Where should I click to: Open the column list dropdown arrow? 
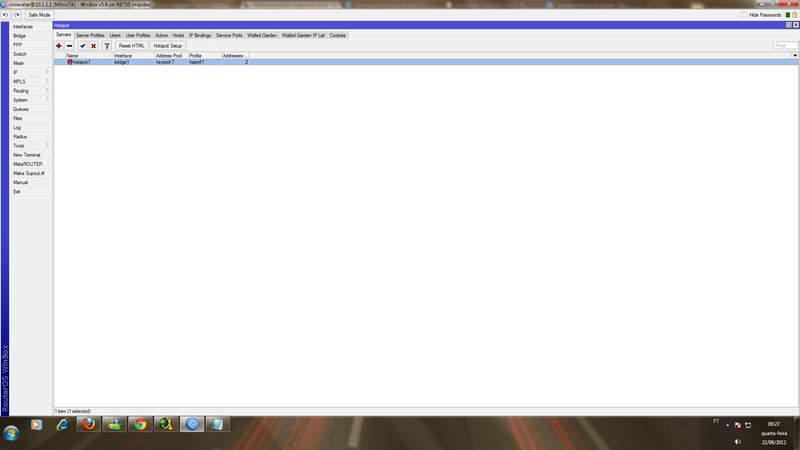point(795,56)
